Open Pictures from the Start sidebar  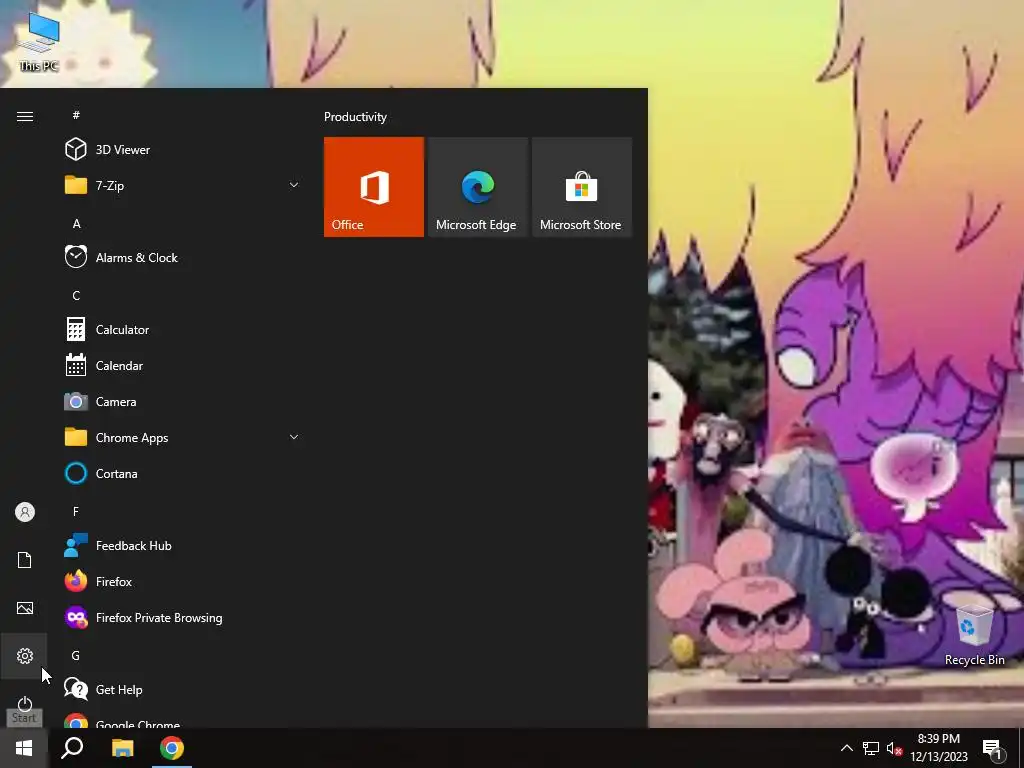click(x=25, y=608)
